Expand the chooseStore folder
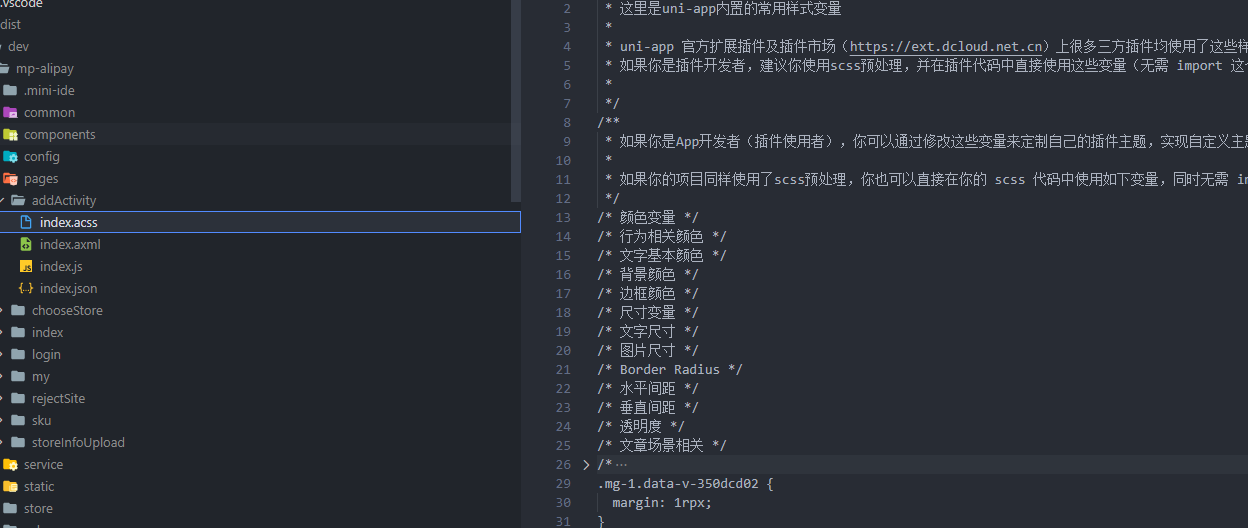Viewport: 1248px width, 528px height. (x=4, y=311)
